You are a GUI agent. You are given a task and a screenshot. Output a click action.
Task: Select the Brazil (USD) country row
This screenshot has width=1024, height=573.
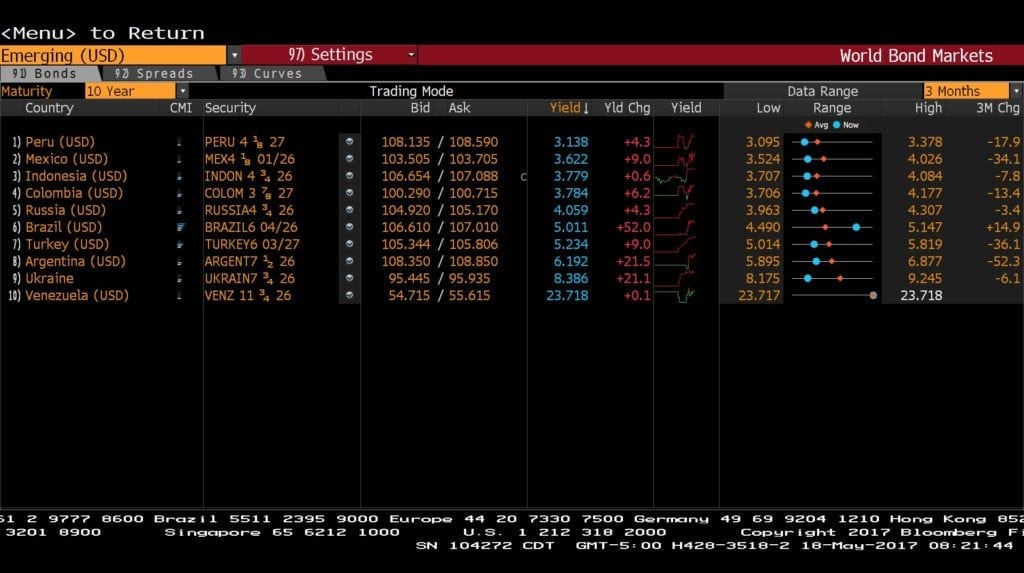63,227
